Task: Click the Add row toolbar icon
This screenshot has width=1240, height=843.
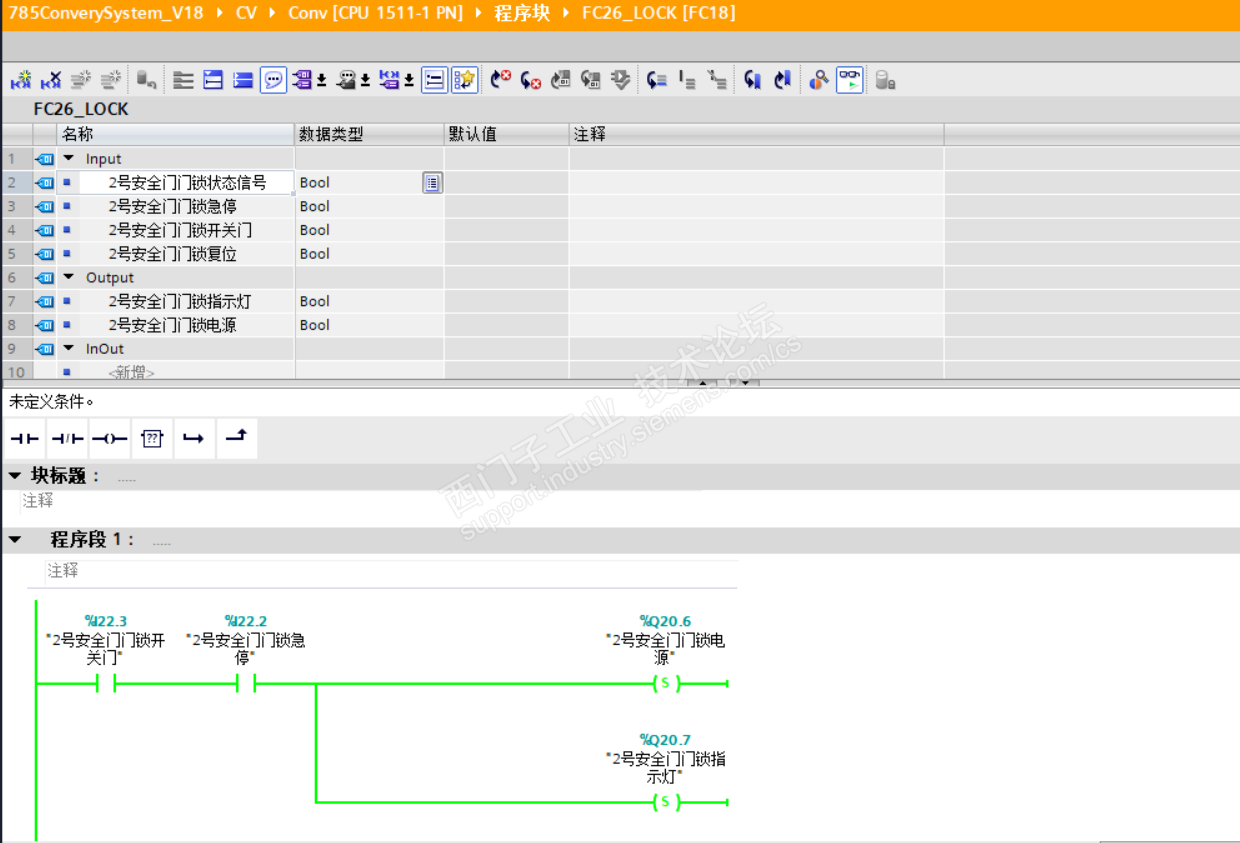Action: [x=111, y=80]
